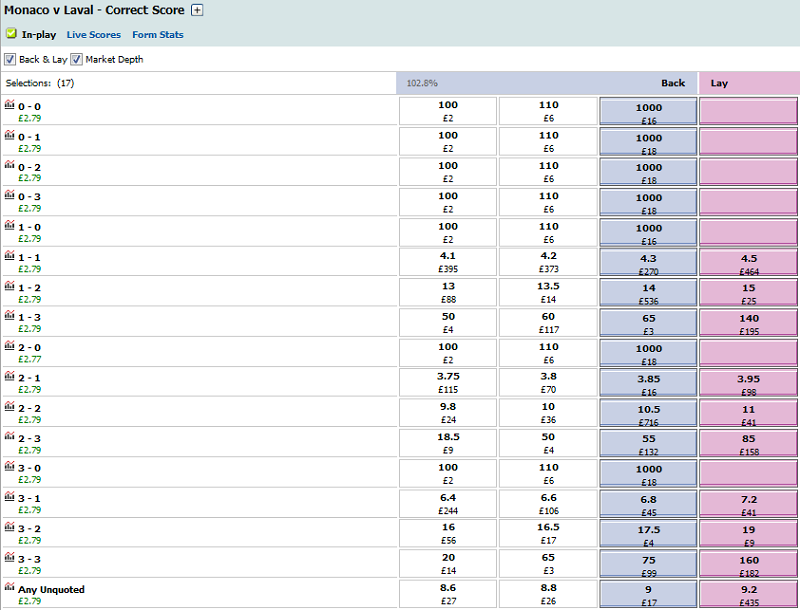Back 1 - 2 at odds 14
Viewport: 800px width, 610px height.
648,292
